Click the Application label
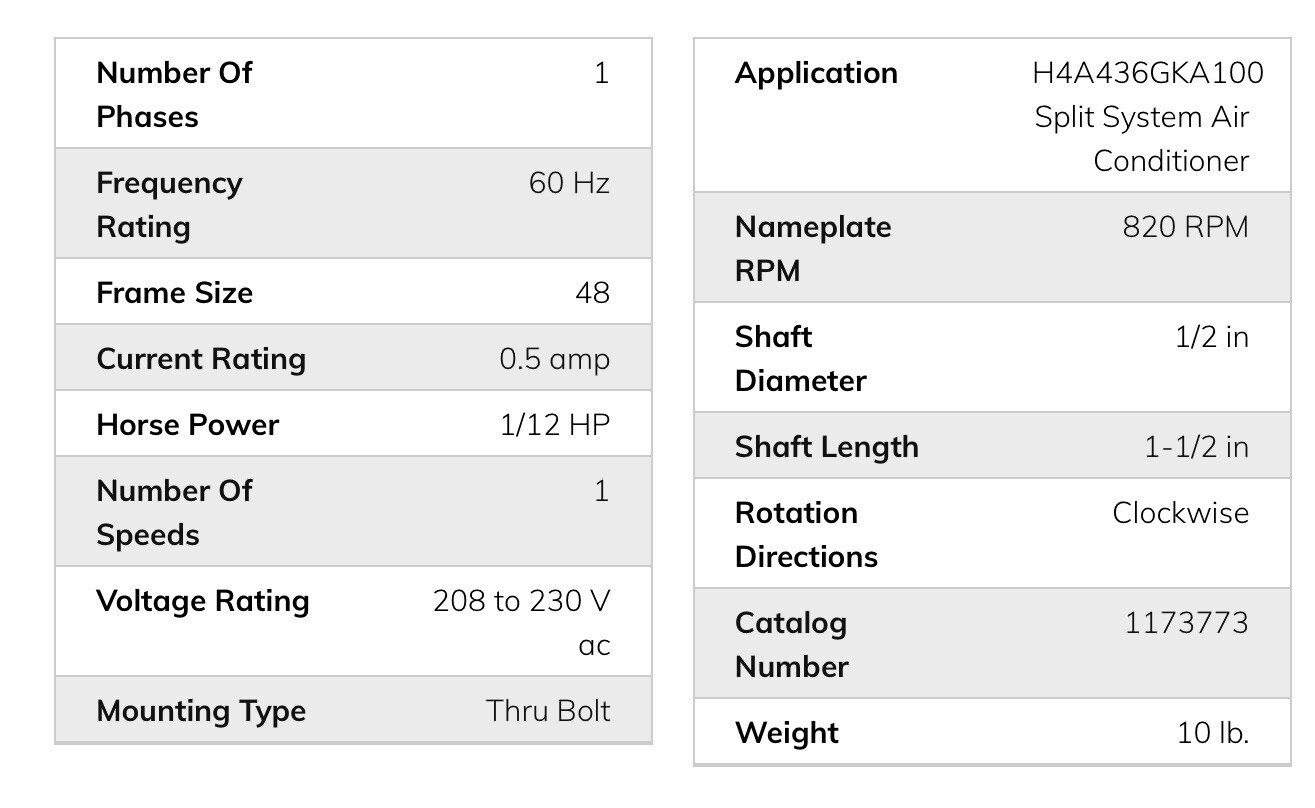This screenshot has width=1315, height=808. coord(816,73)
